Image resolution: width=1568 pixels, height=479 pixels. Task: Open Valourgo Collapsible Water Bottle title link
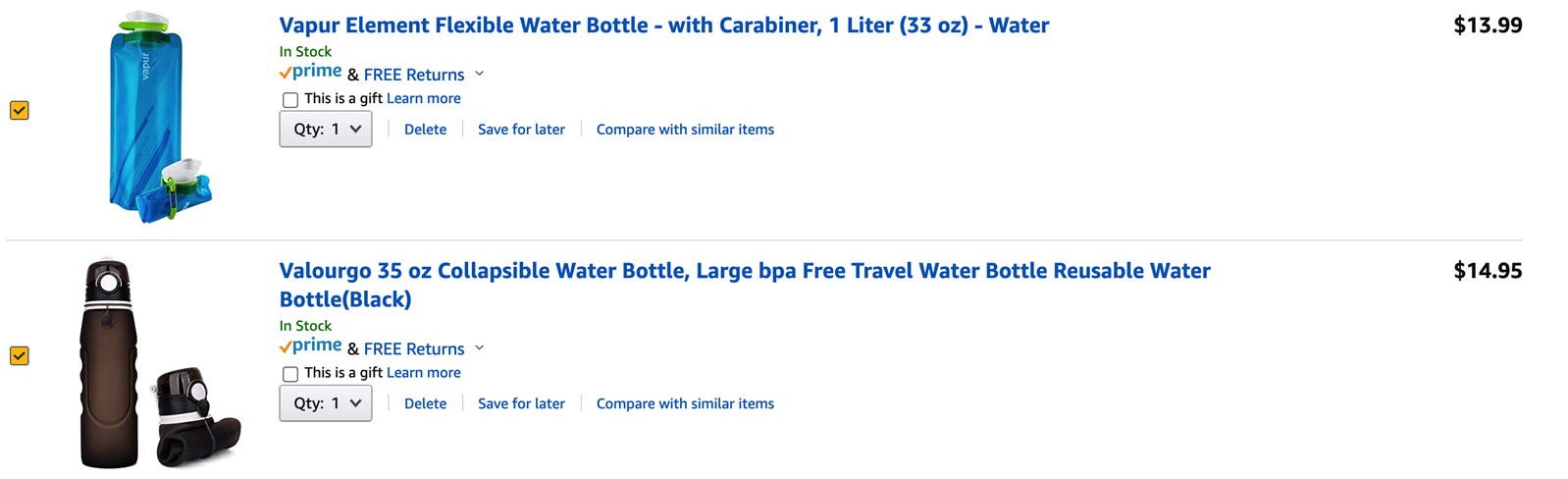click(744, 271)
